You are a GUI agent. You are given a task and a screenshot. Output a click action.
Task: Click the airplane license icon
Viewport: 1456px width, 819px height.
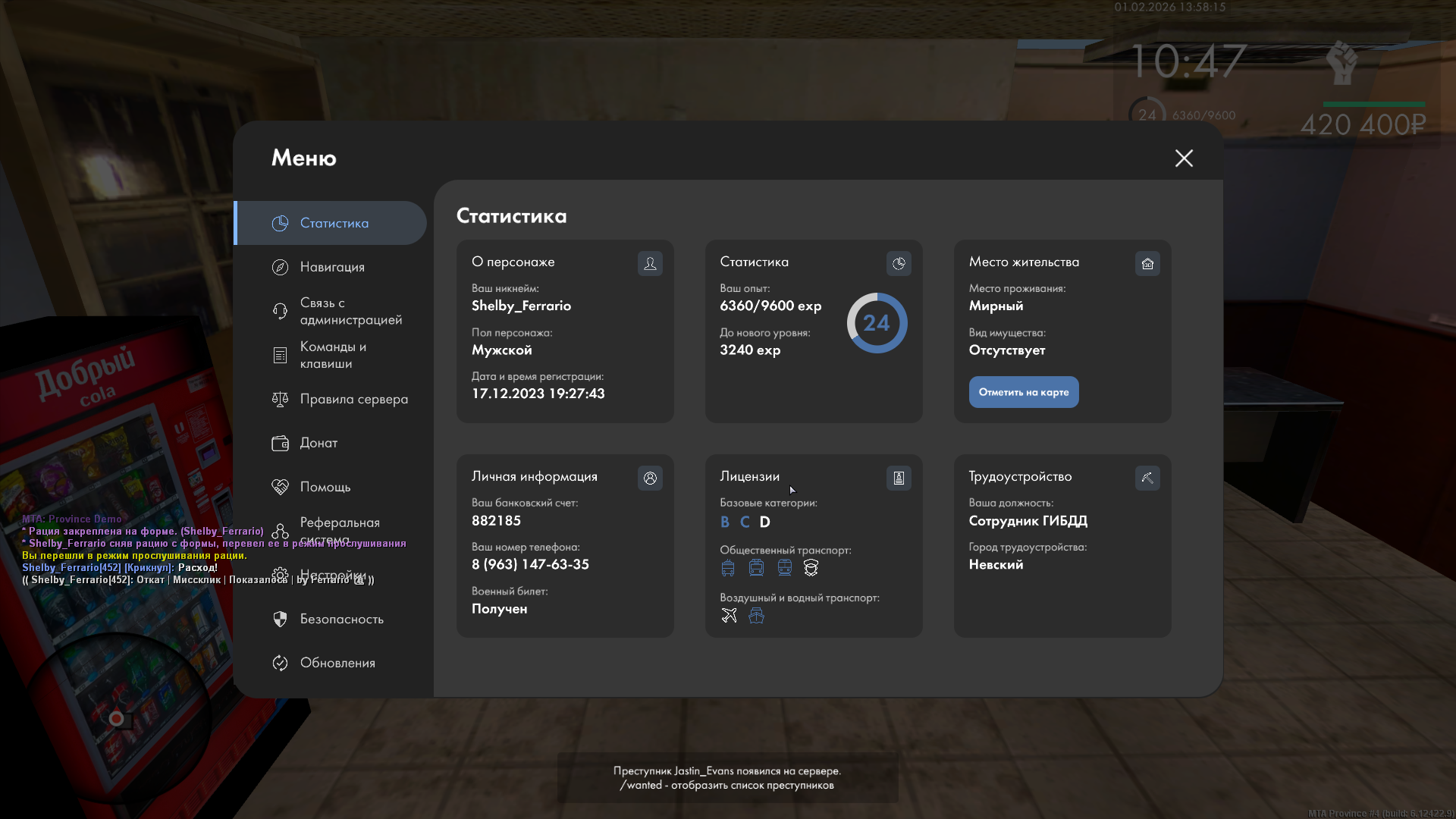click(x=729, y=615)
